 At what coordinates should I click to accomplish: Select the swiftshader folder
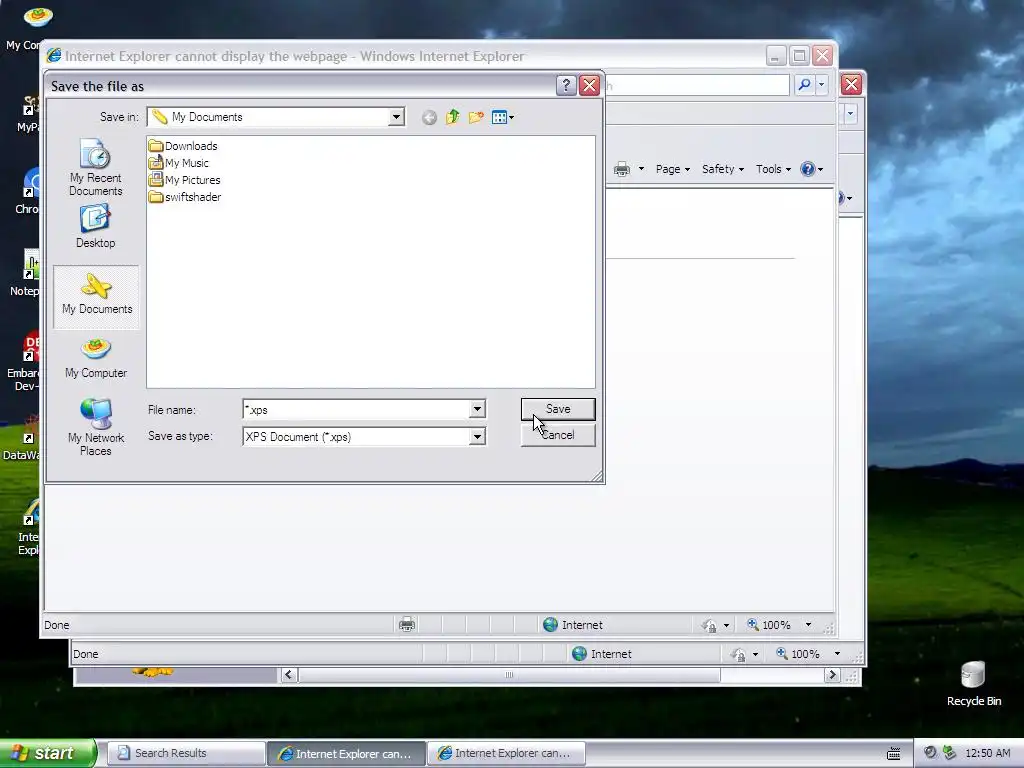[x=185, y=197]
